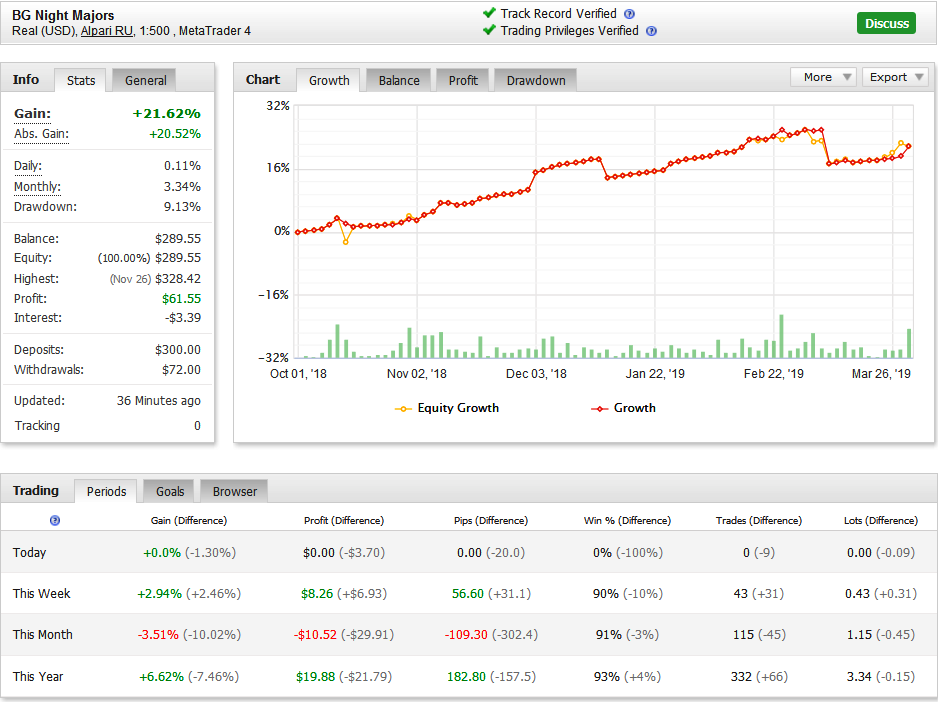
Task: Select the Today row label
Action: point(29,552)
